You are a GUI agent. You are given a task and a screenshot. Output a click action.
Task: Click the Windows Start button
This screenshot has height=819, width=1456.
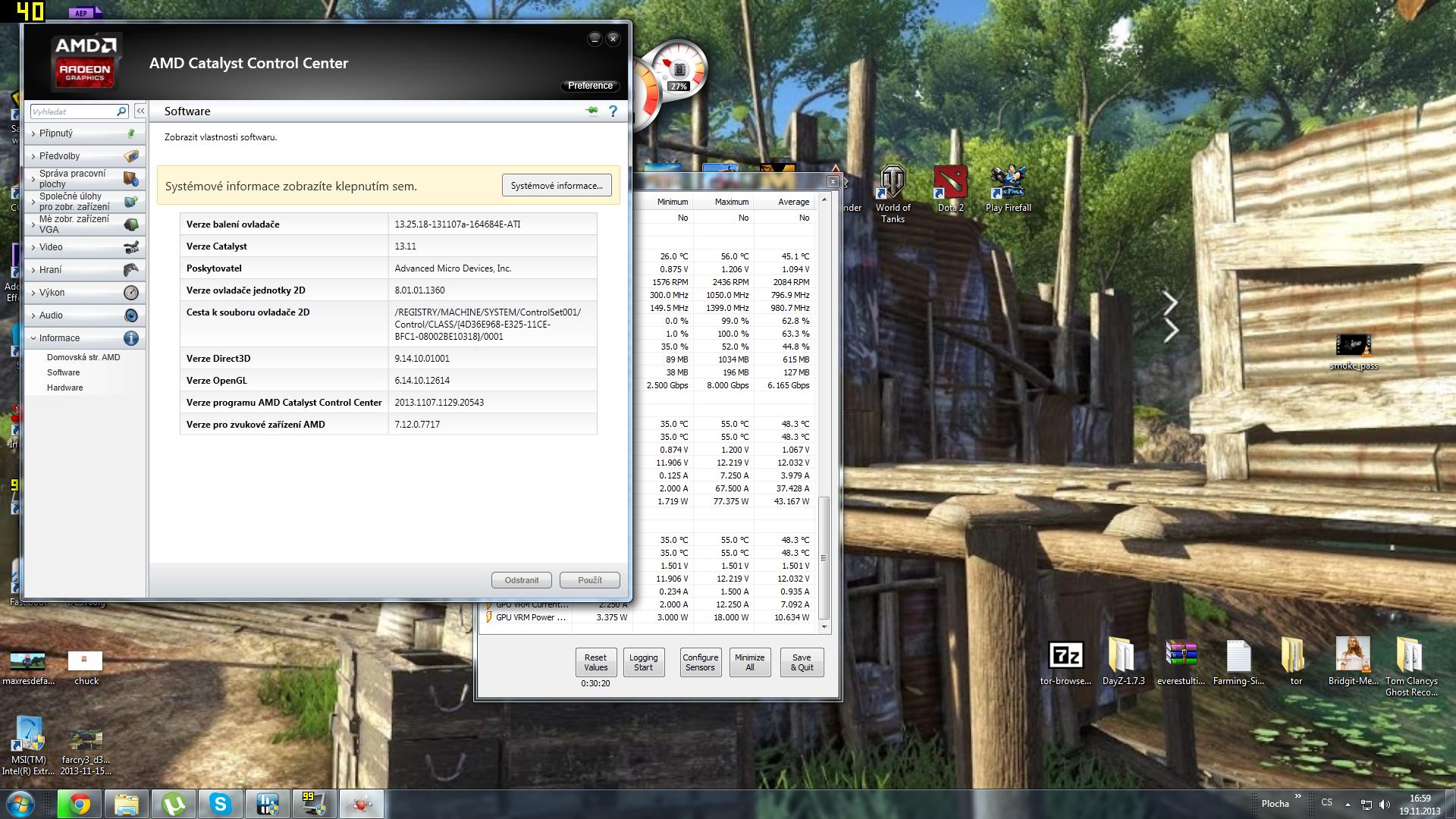[20, 804]
